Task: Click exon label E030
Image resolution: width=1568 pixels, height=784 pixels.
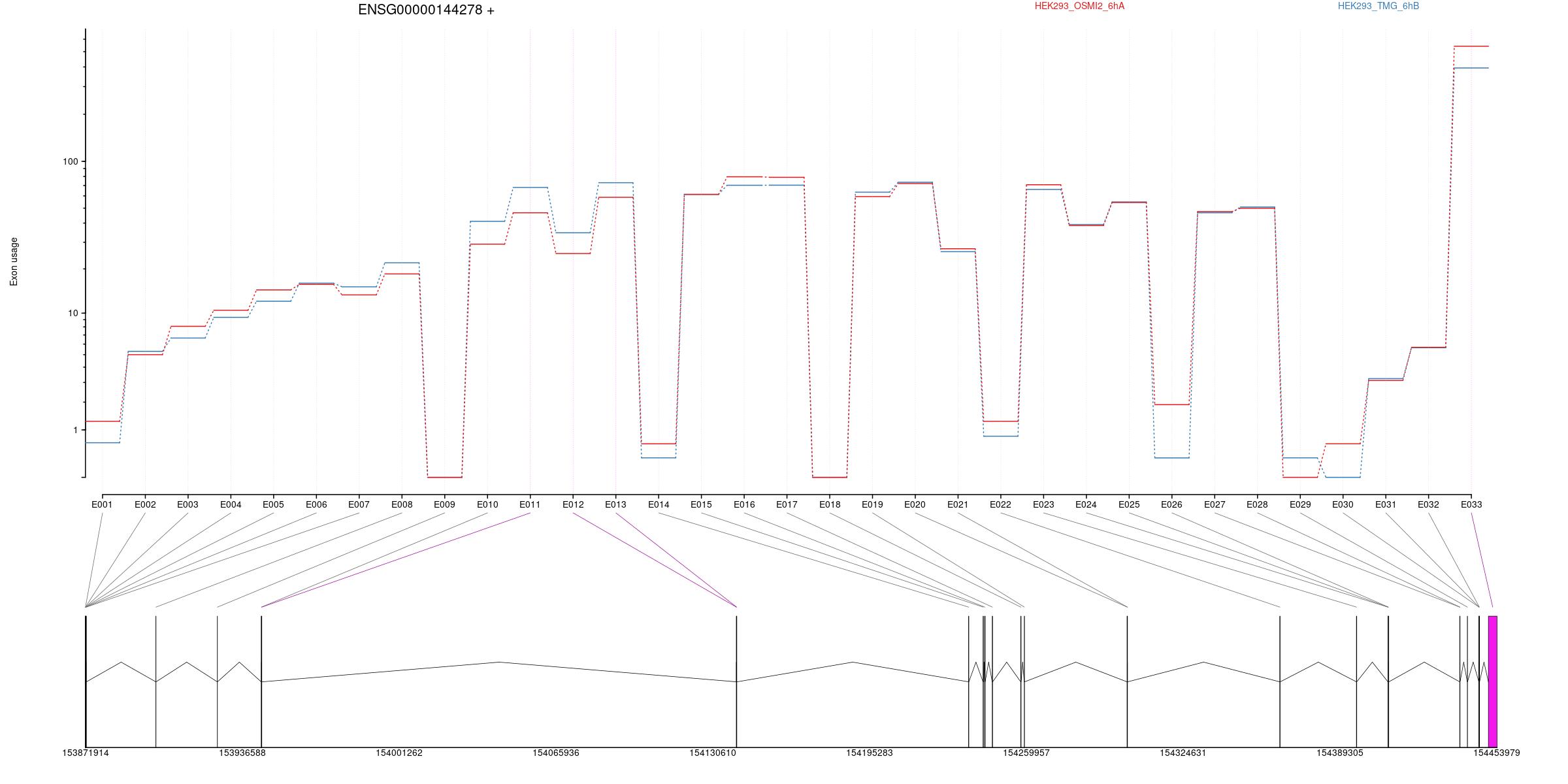Action: [1343, 504]
